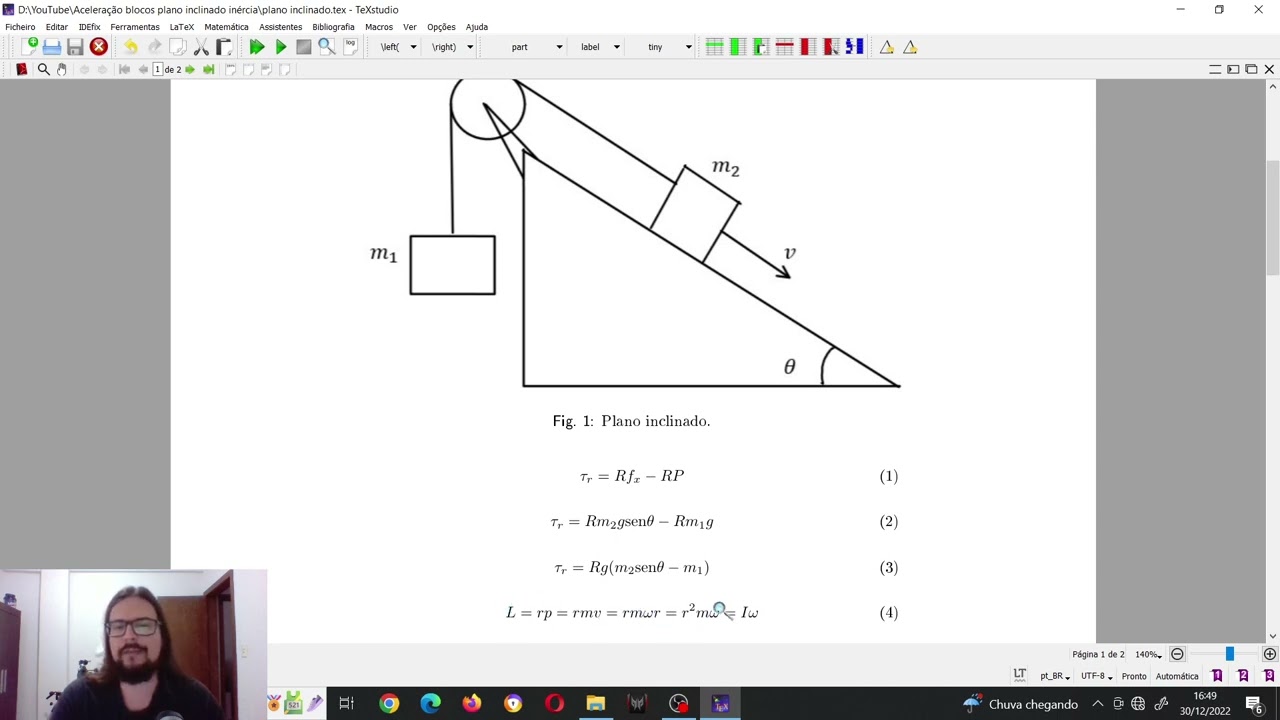Click the red PDF icon in viewer toolbar
This screenshot has width=1280, height=720.
22,69
